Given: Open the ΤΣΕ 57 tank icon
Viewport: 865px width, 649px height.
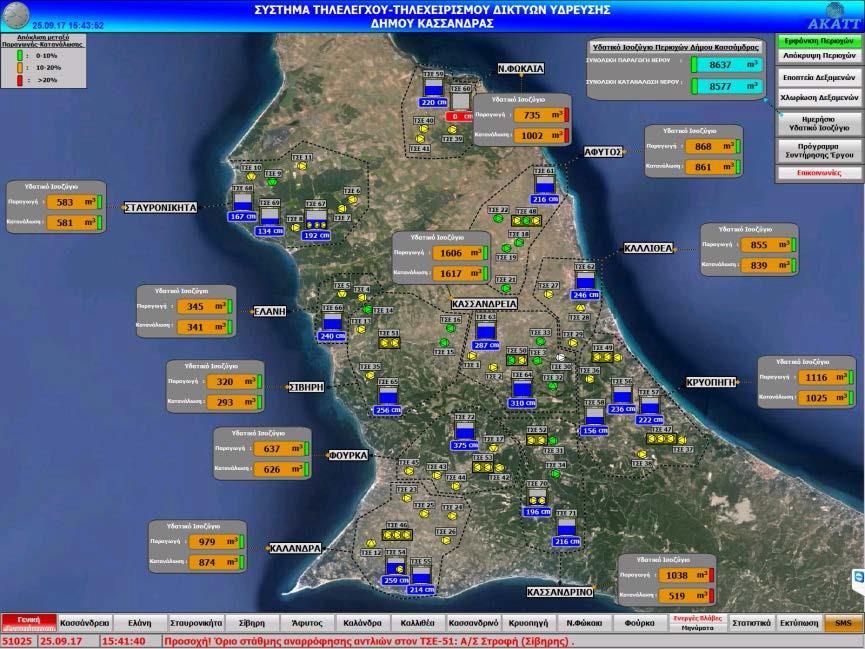Looking at the screenshot, I should tap(649, 406).
